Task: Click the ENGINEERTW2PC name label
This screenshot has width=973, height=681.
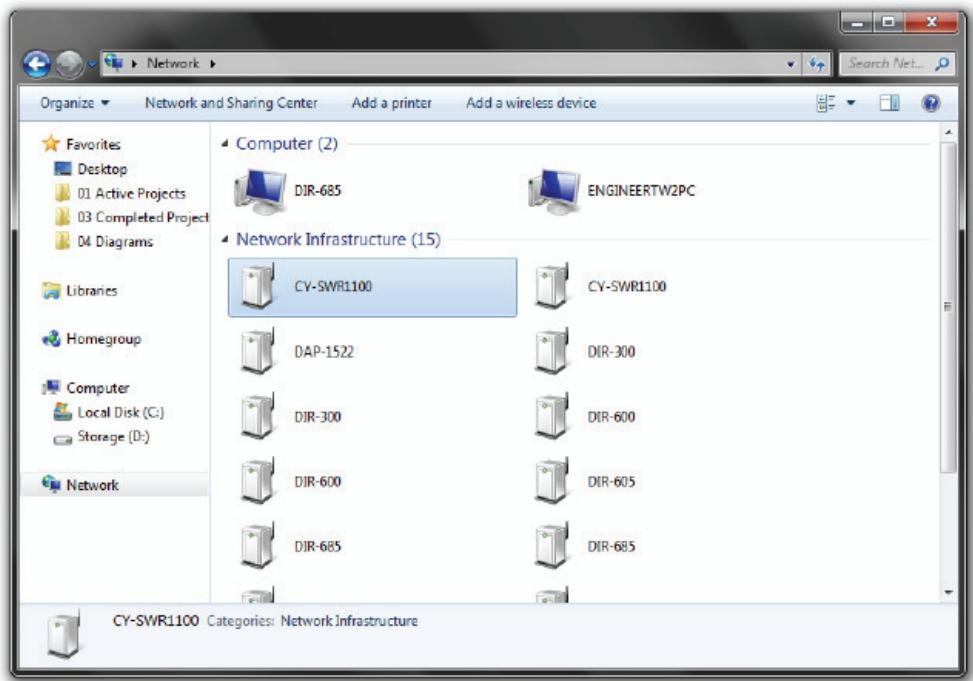Action: coord(641,191)
